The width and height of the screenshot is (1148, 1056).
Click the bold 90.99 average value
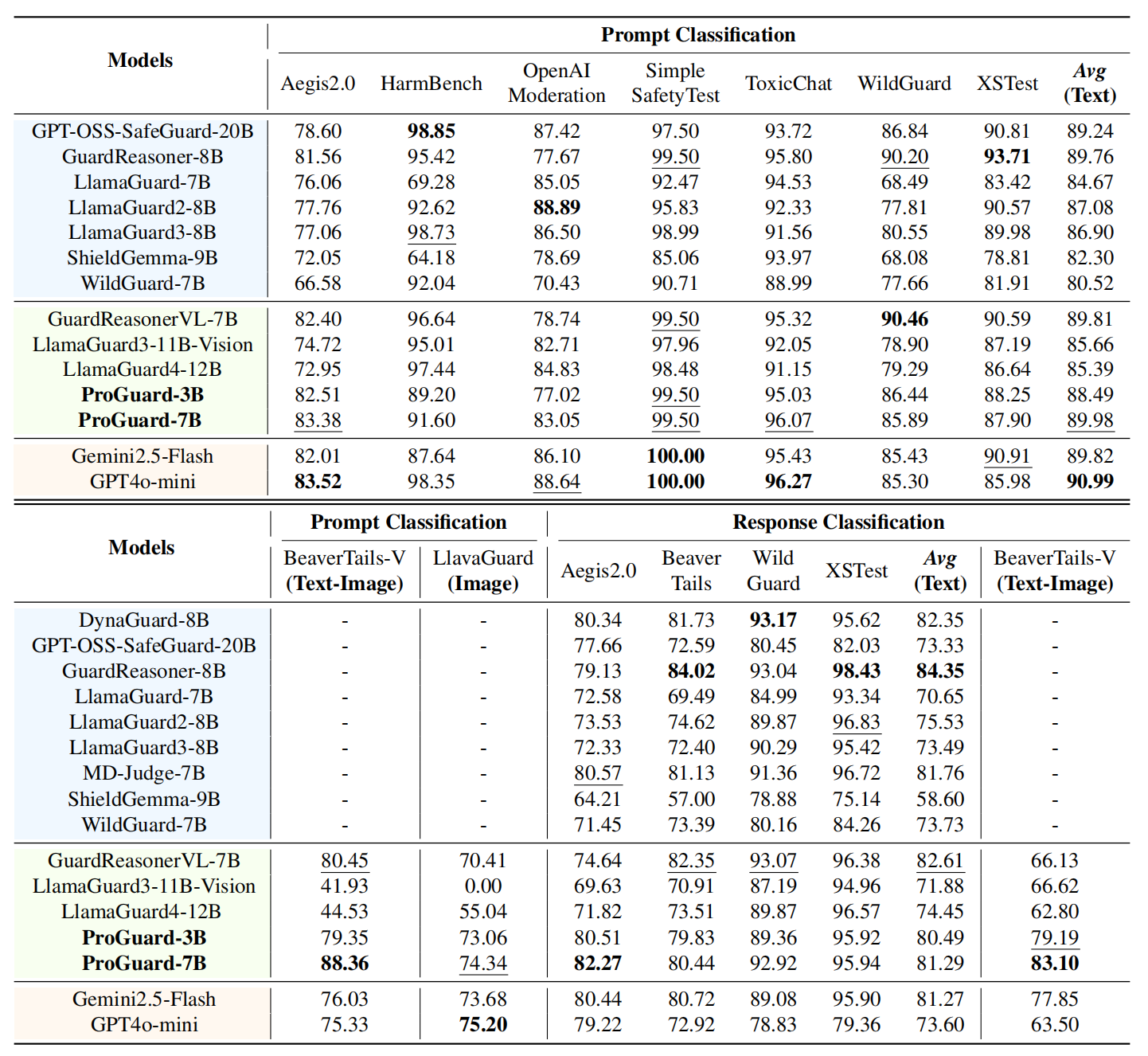[x=1090, y=482]
